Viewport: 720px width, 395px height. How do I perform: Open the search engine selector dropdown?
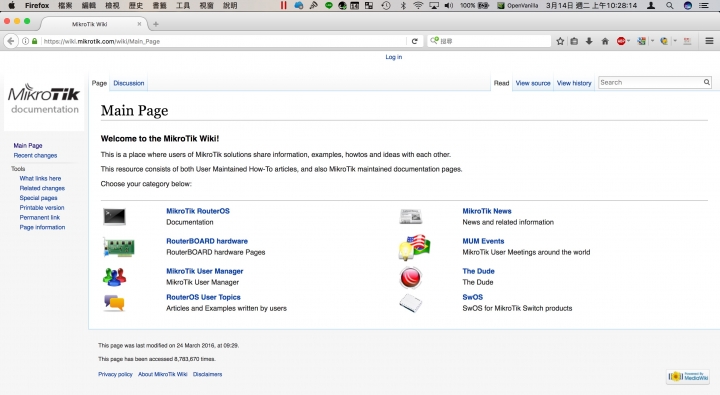coord(434,41)
